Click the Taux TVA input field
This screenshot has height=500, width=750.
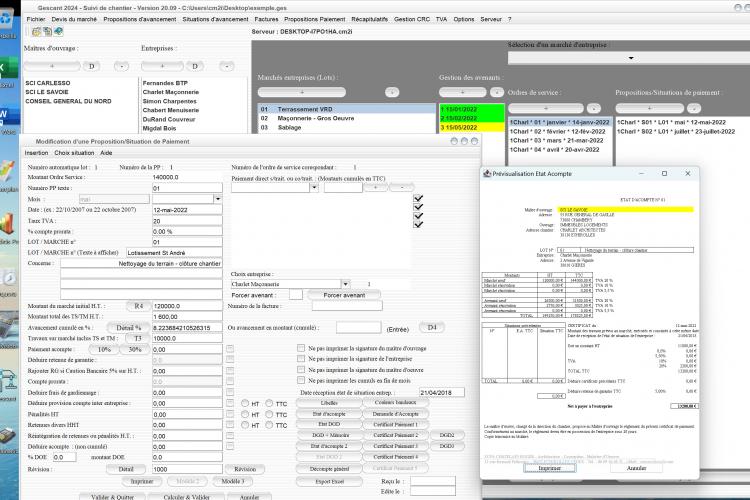pos(187,221)
